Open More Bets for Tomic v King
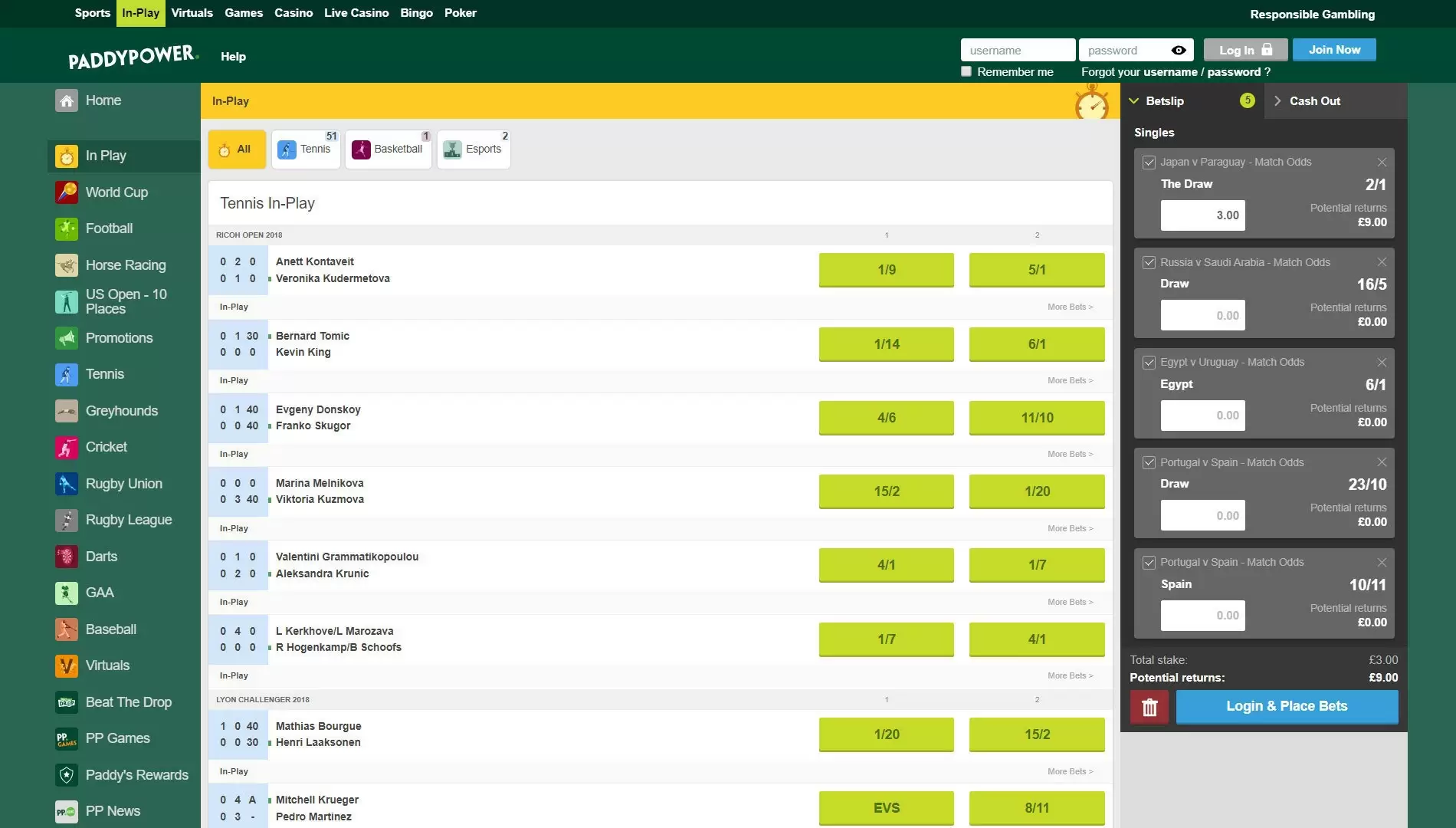The height and width of the screenshot is (828, 1456). pos(1070,380)
